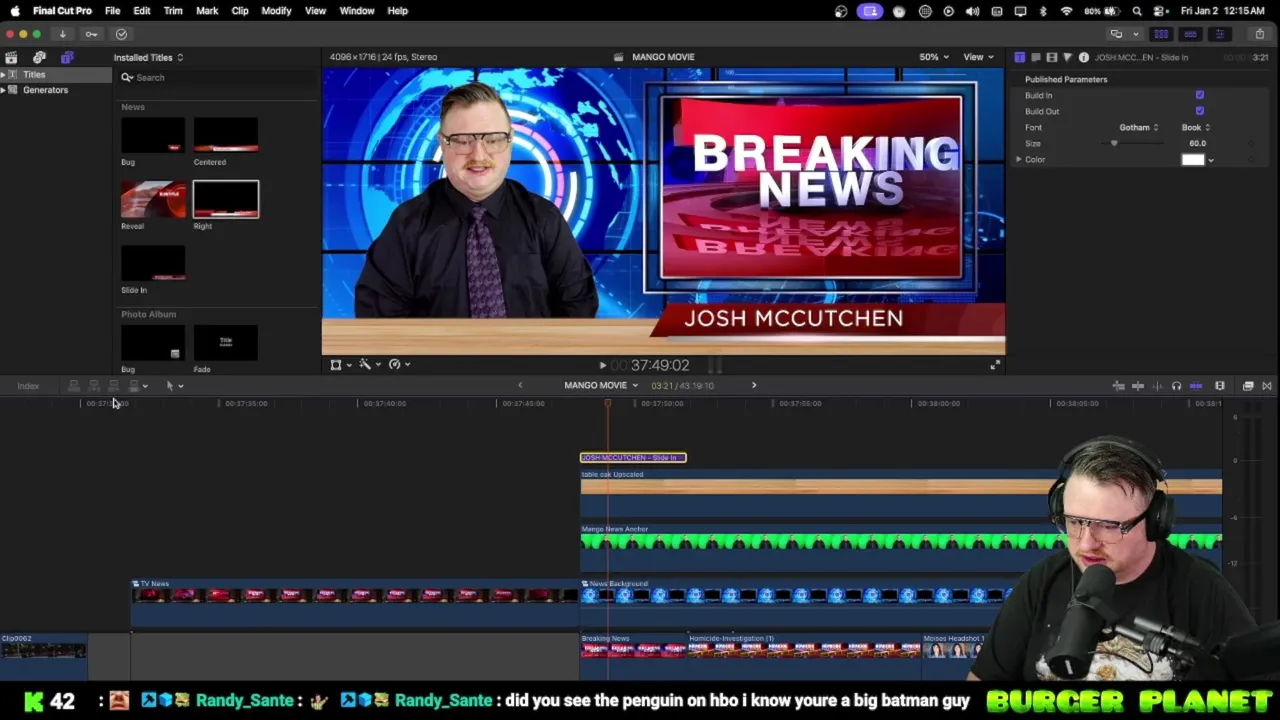Viewport: 1280px width, 720px height.
Task: Open the Select tool popup
Action: [x=174, y=385]
